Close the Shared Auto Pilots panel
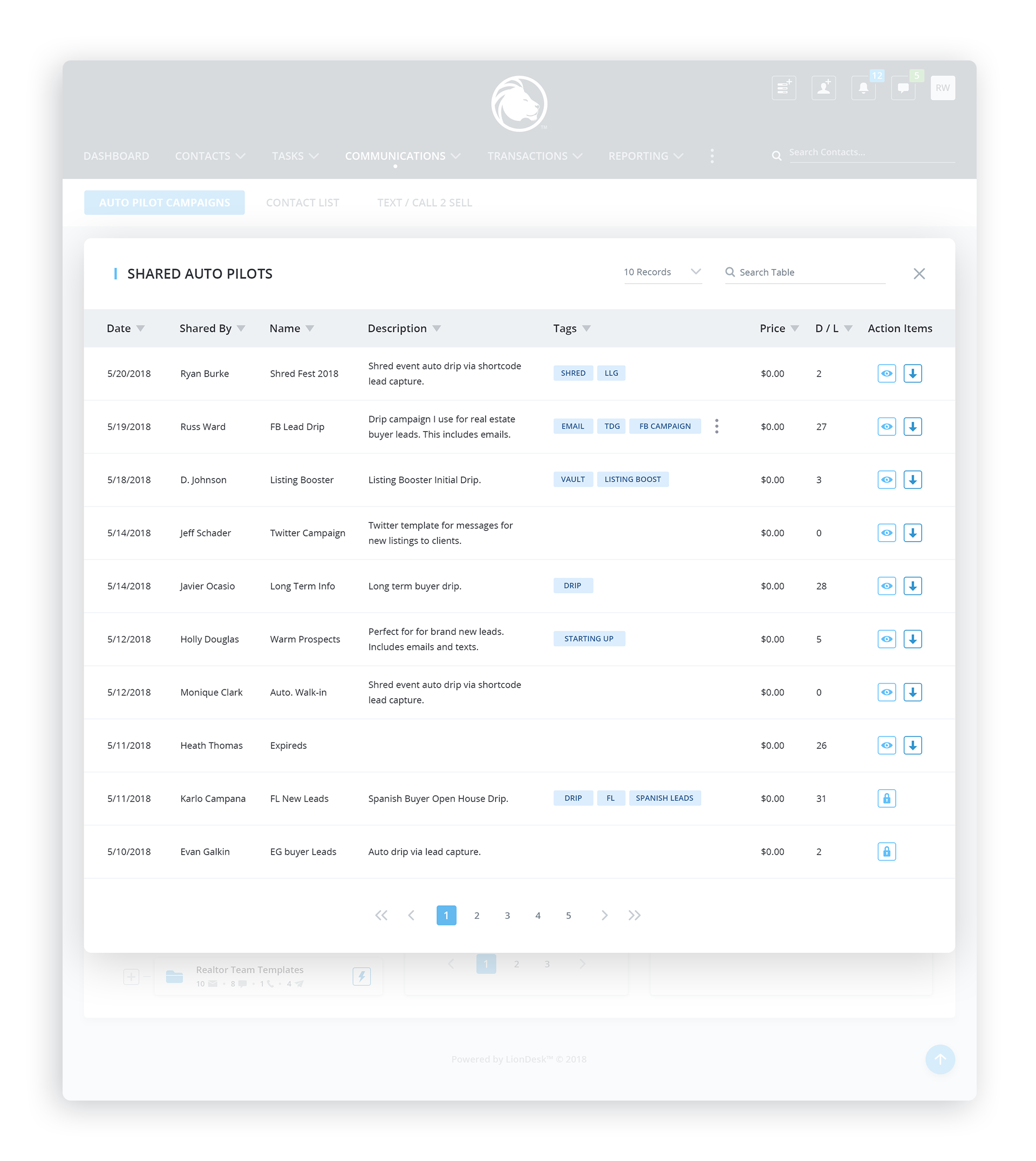Screen dimensions: 1036x1161 [919, 274]
